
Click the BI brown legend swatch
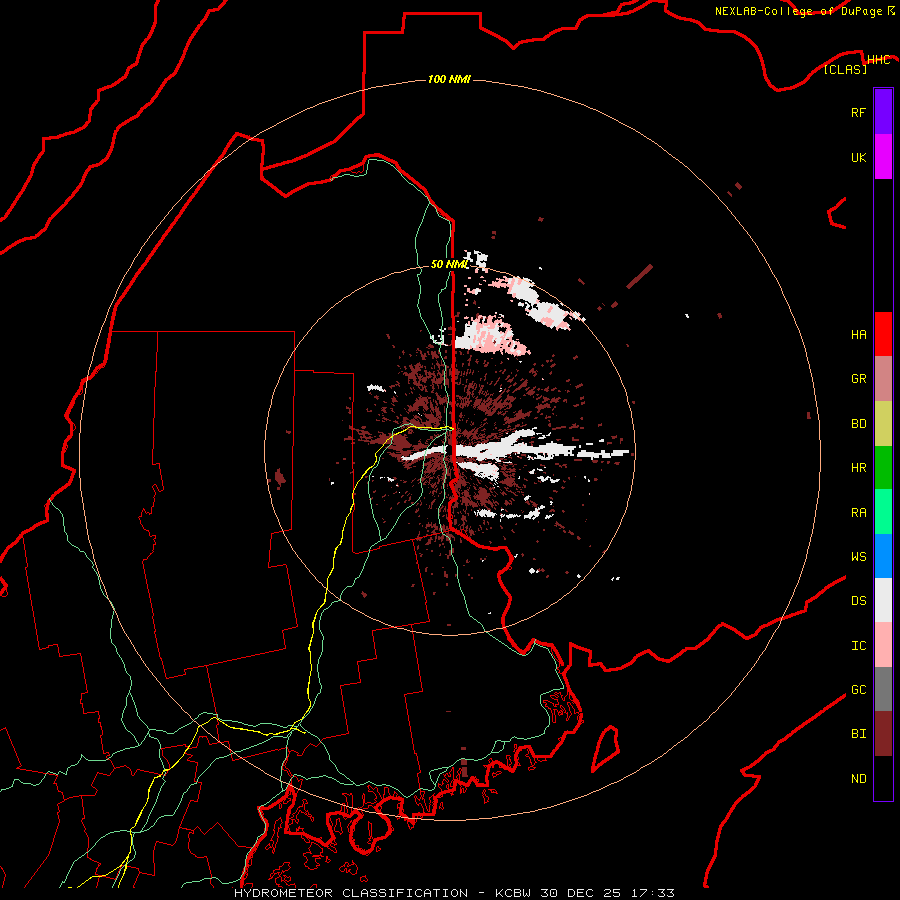tap(883, 734)
